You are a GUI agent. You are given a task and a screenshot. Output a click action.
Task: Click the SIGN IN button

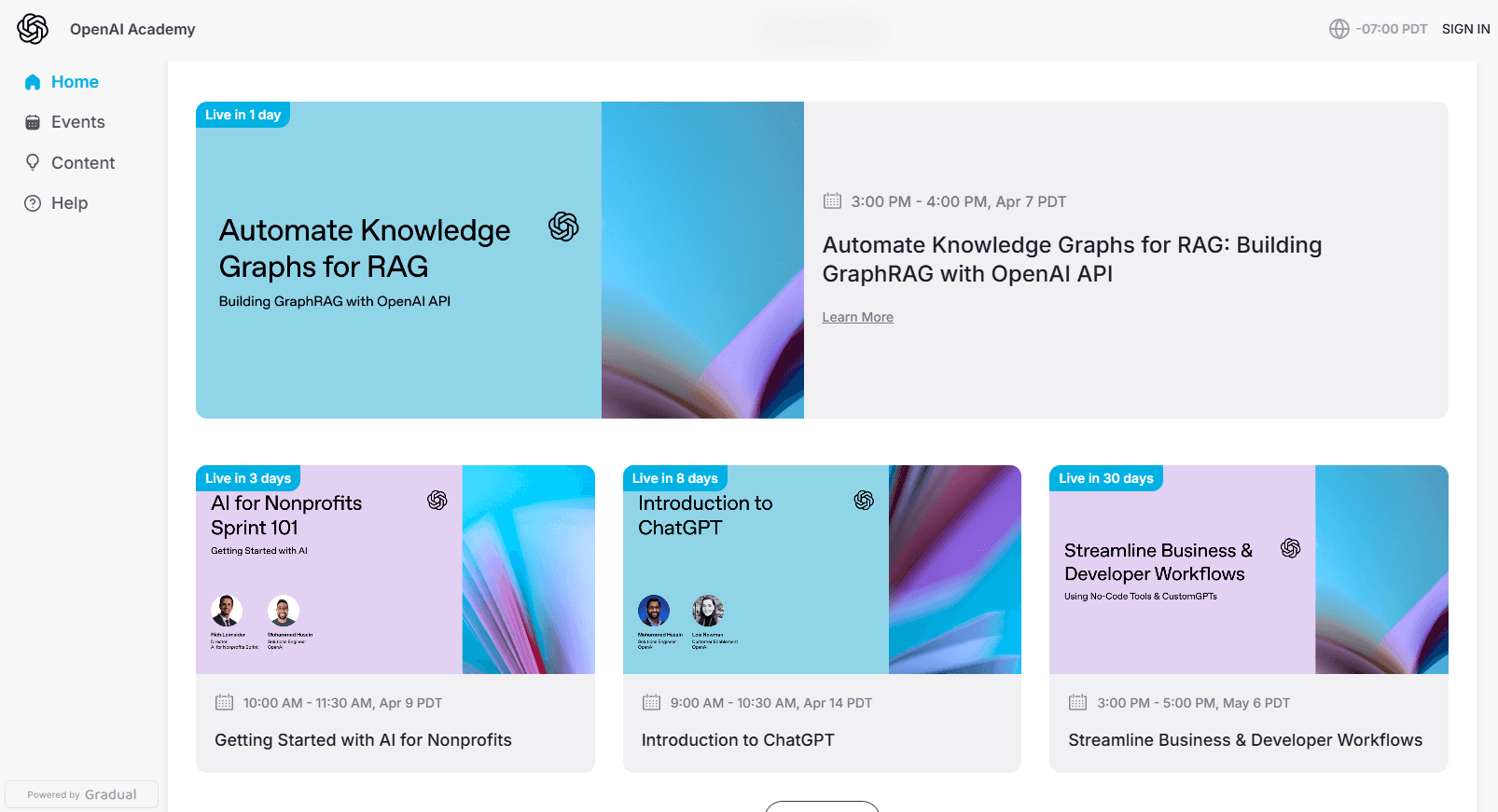point(1465,29)
